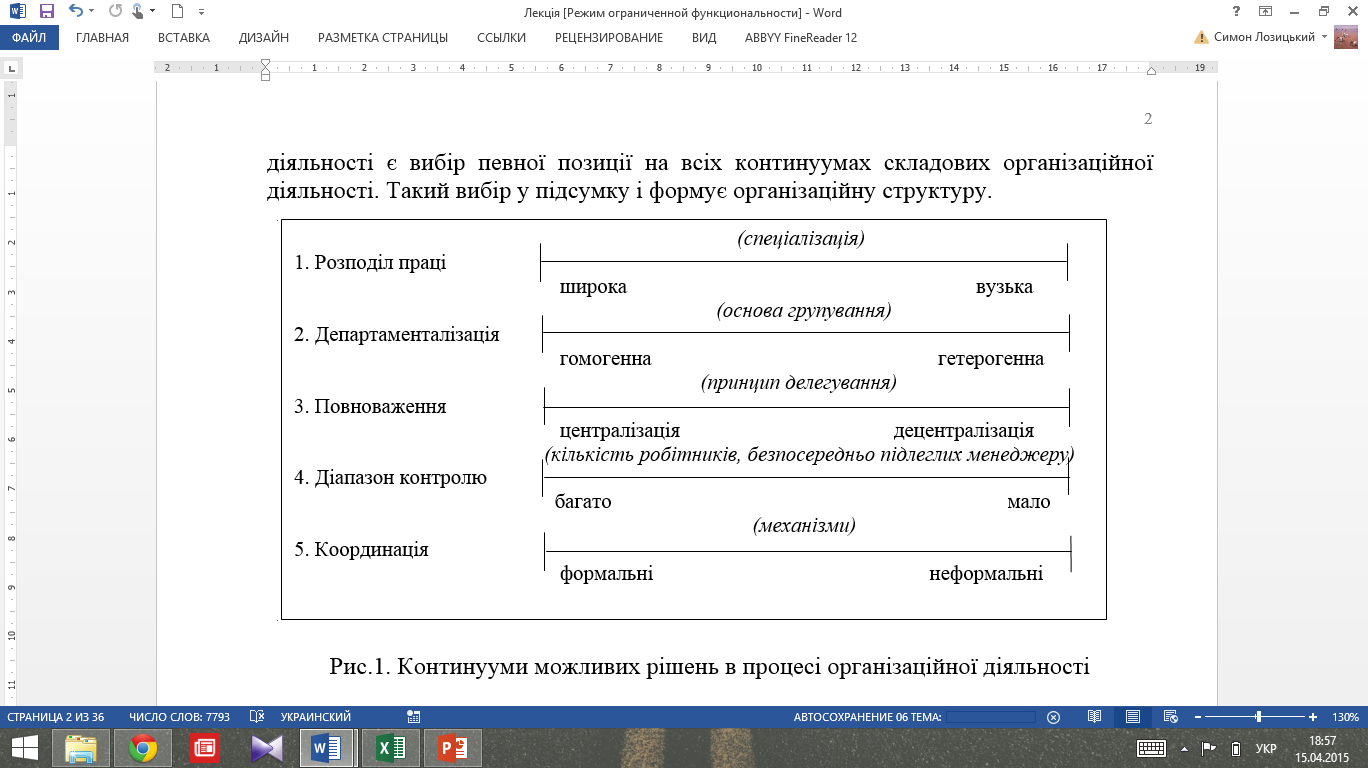Click the Action Center flag icon
This screenshot has width=1368, height=768.
click(x=1208, y=748)
